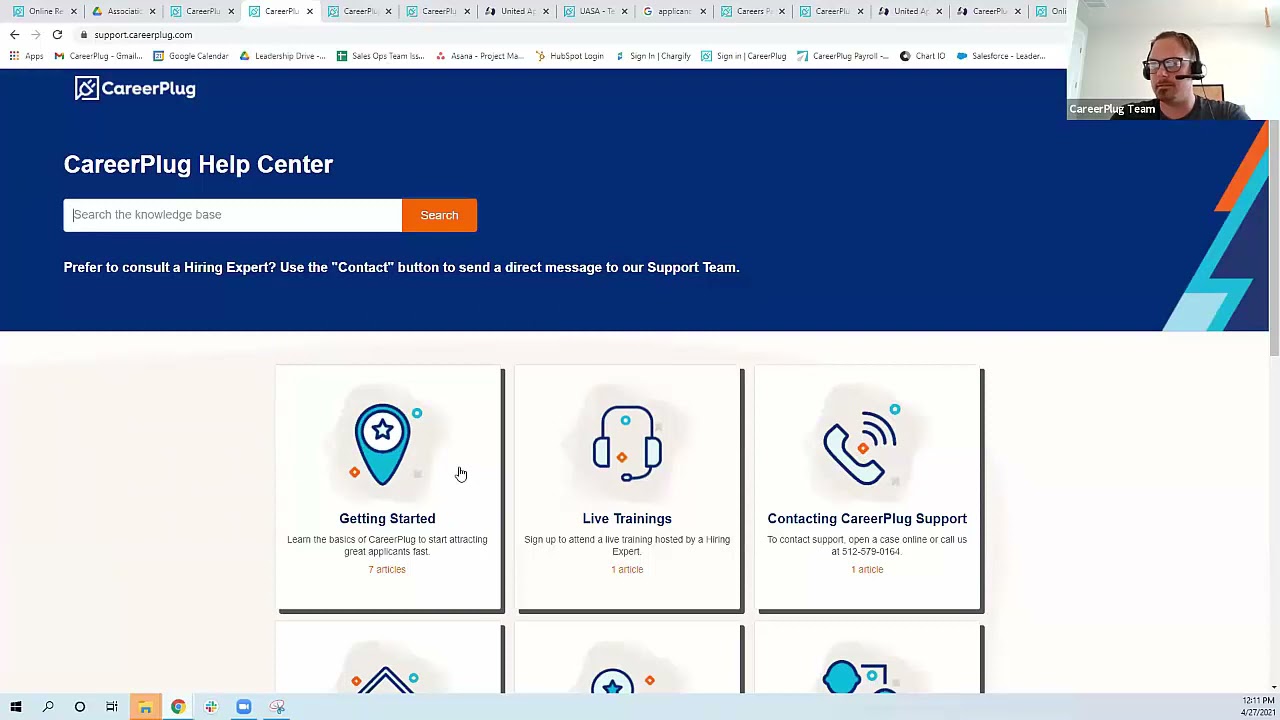The image size is (1280, 720).
Task: Open the Google Calendar bookmark
Action: coord(190,56)
